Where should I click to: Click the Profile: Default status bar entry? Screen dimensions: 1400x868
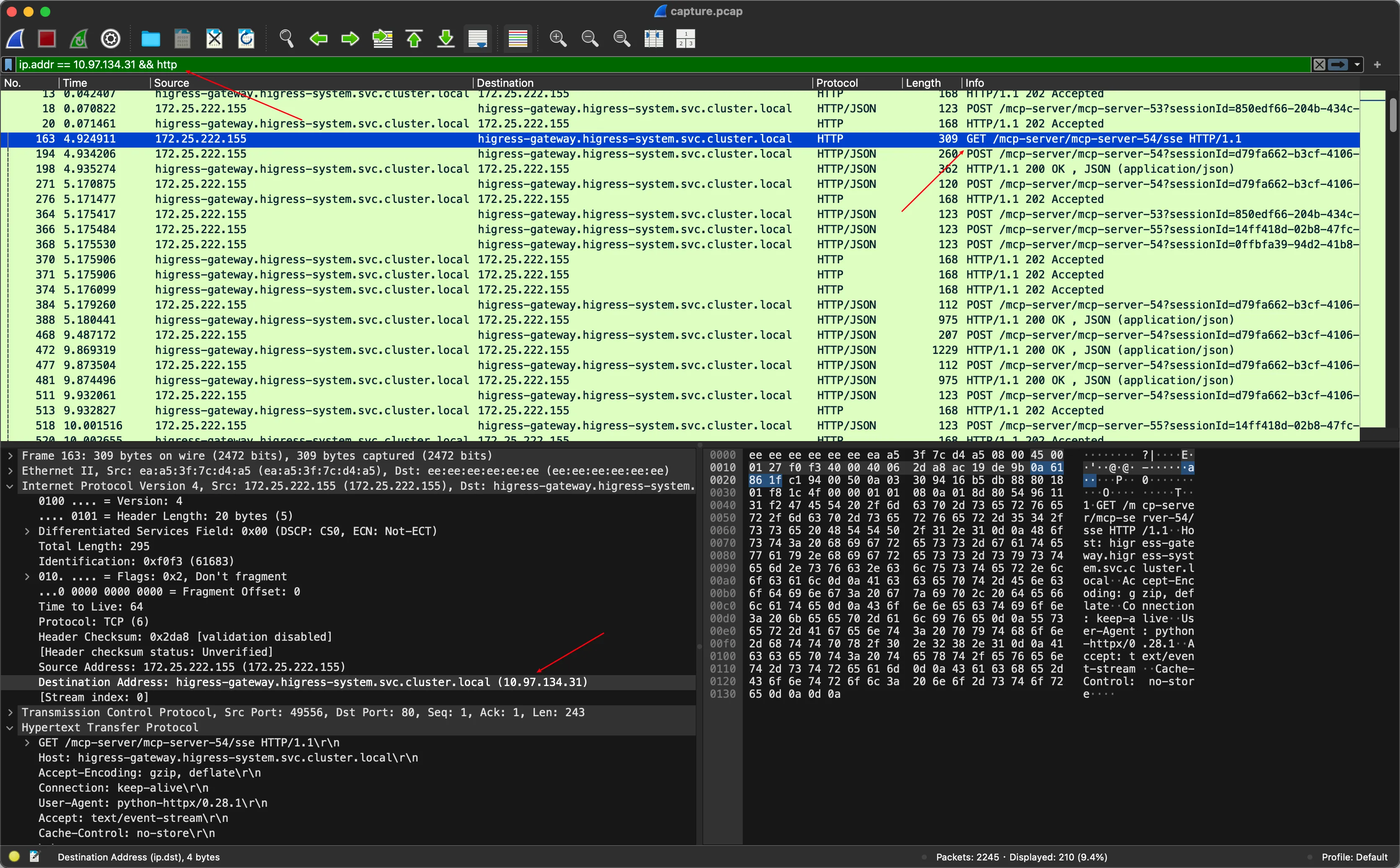click(x=1354, y=857)
